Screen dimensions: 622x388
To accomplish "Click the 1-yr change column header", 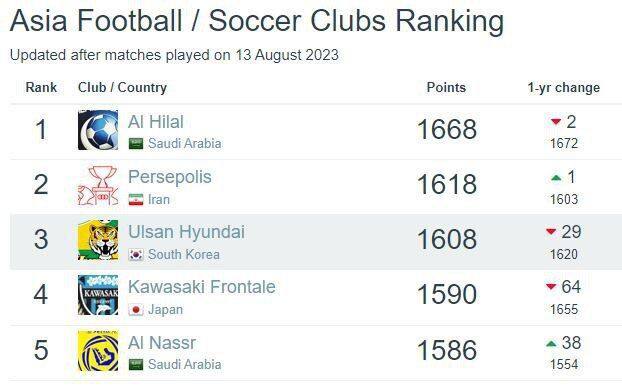I will point(564,87).
